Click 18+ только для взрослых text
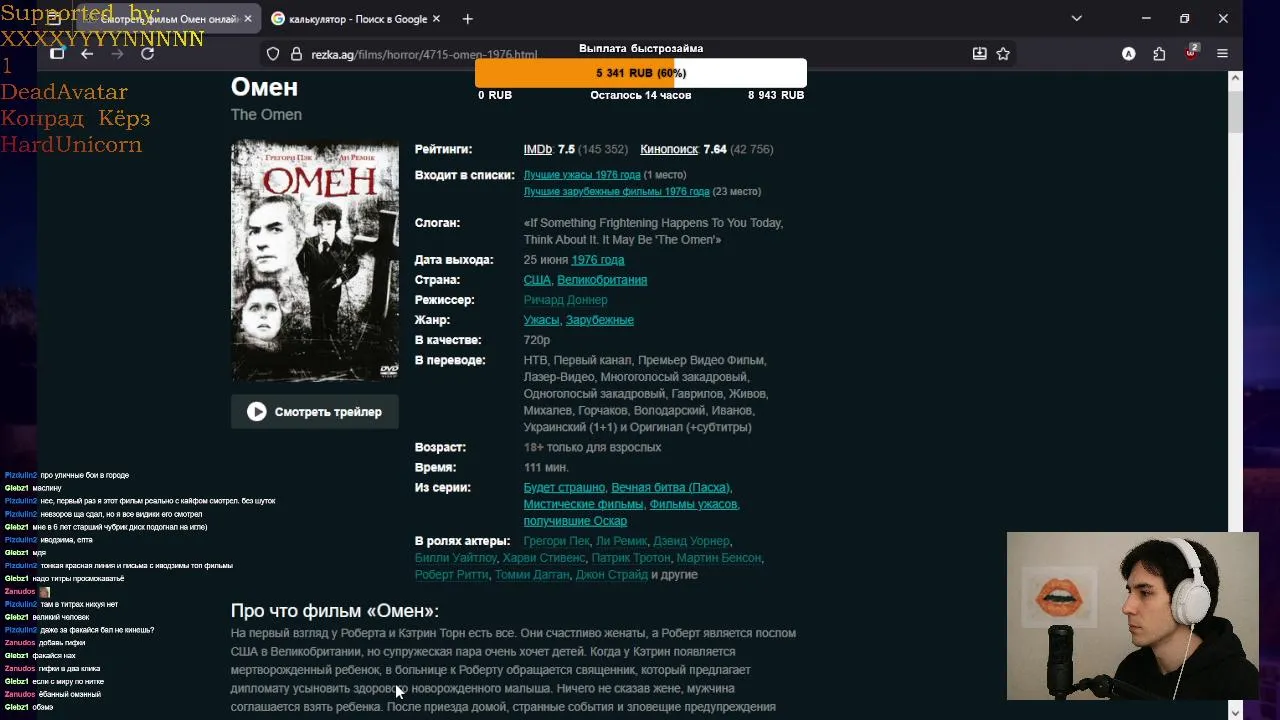This screenshot has width=1280, height=720. [x=592, y=448]
